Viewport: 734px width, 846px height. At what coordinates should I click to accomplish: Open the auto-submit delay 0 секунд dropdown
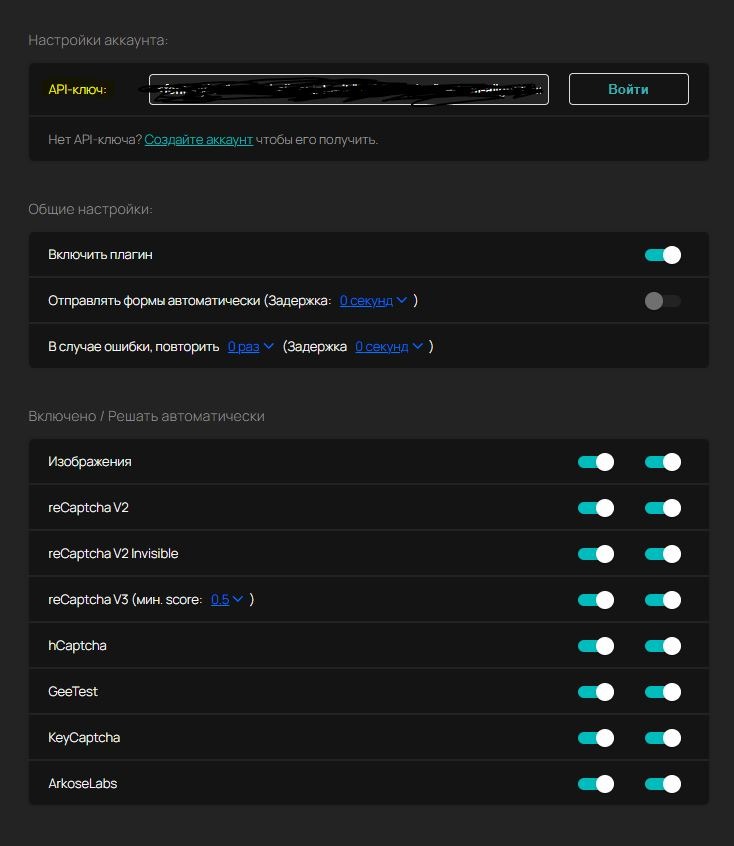(373, 301)
